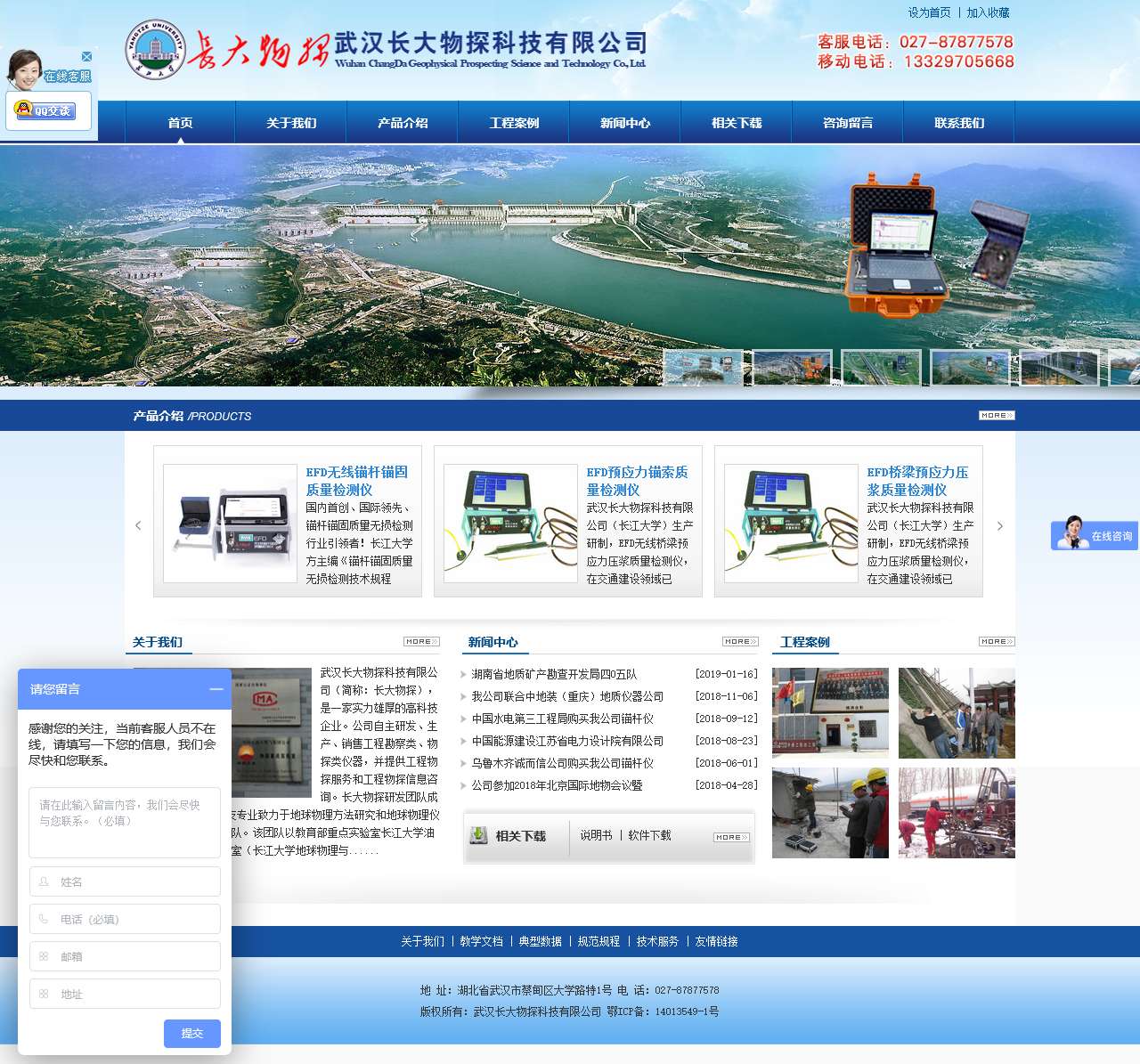
Task: Click footer link 关于我们
Action: tap(422, 942)
